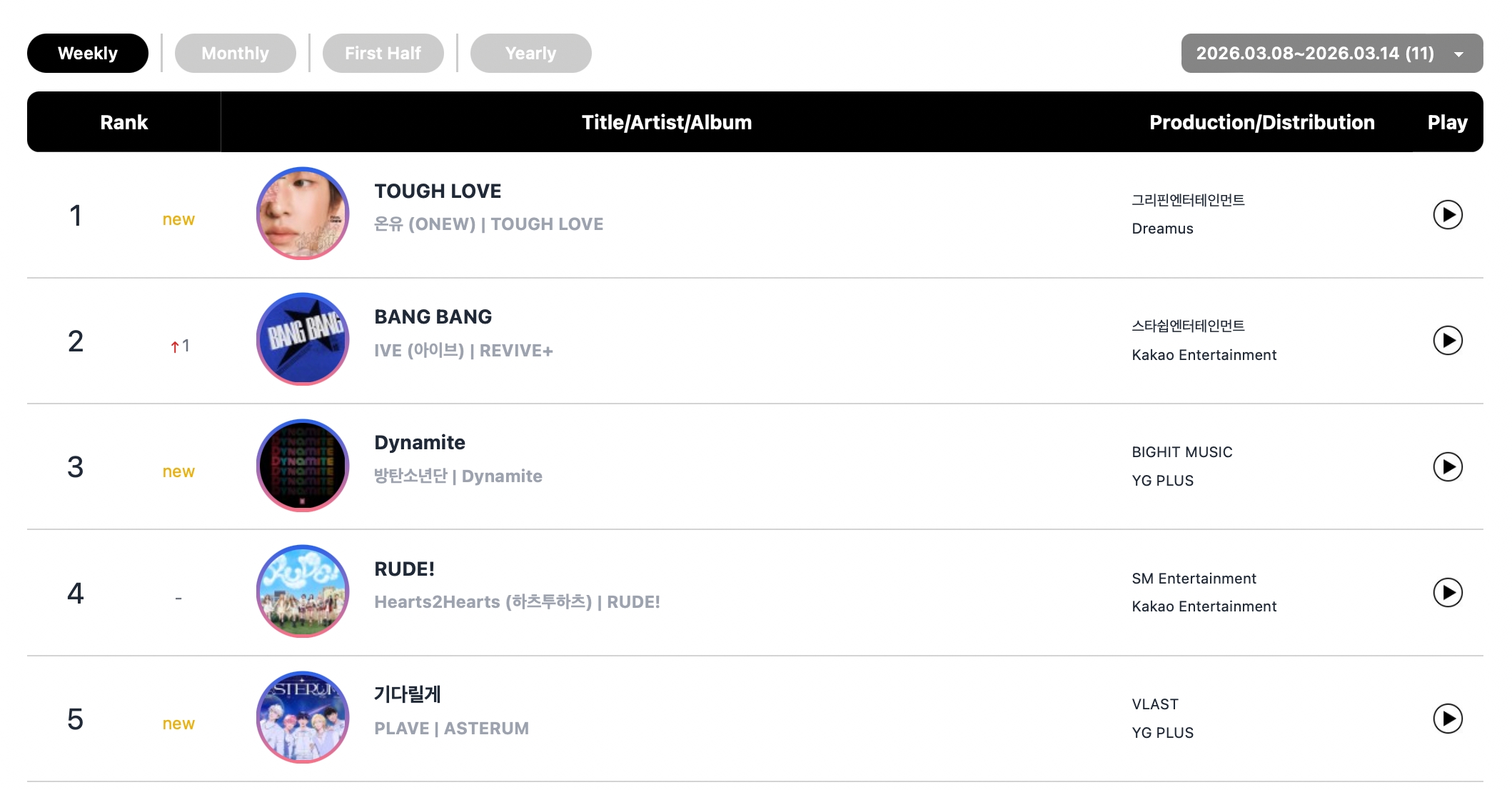
Task: Play Dynamite track at rank 3
Action: 1447,466
